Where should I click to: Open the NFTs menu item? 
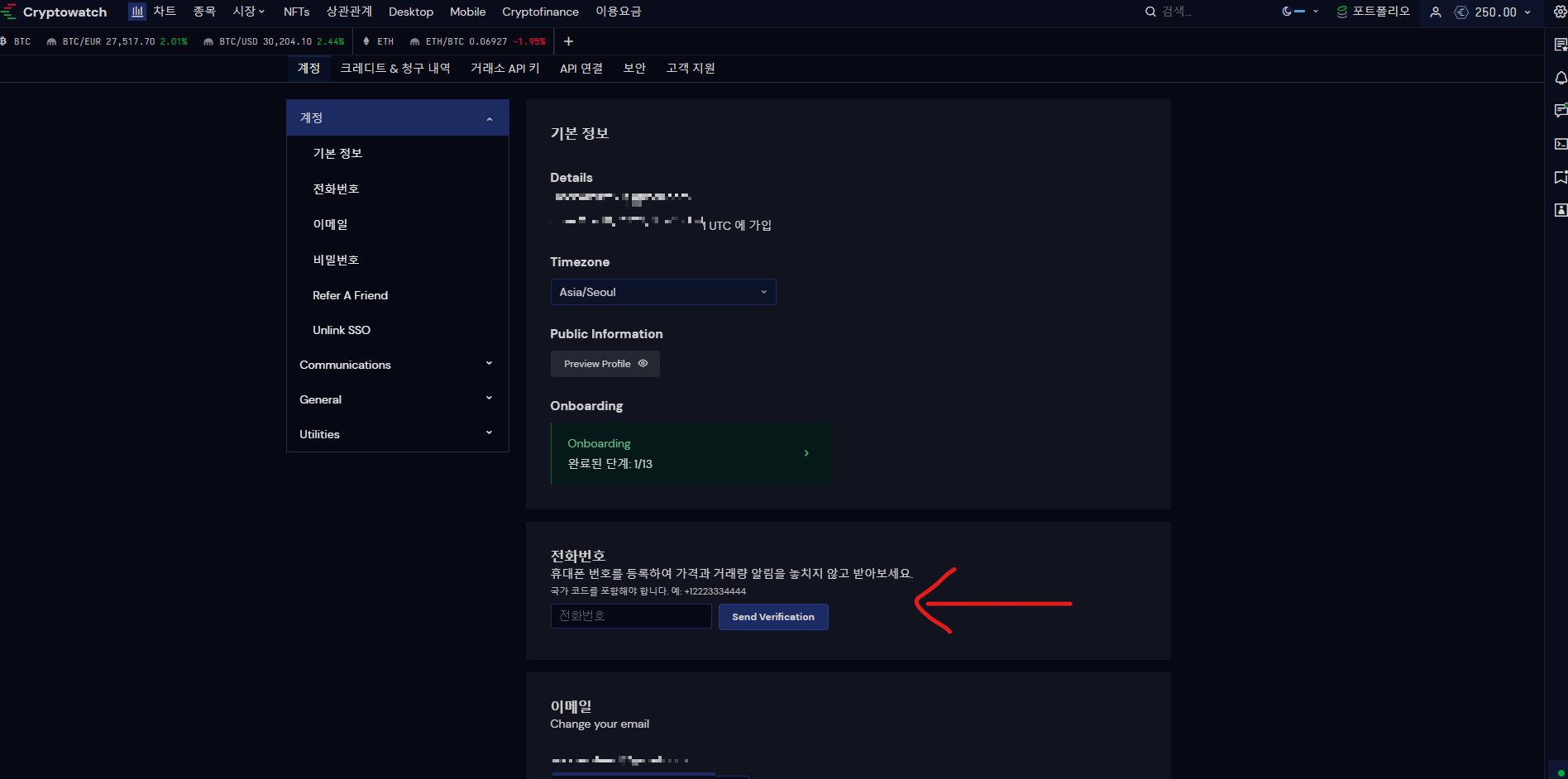point(296,12)
